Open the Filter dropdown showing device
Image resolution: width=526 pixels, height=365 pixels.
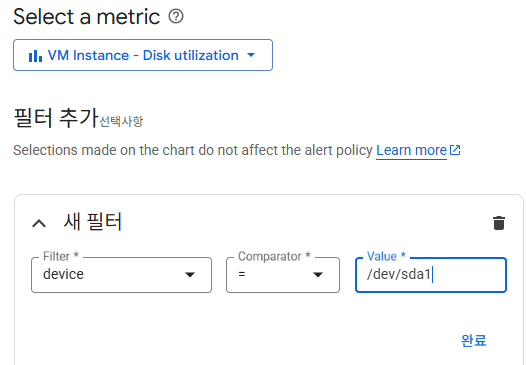click(x=121, y=275)
